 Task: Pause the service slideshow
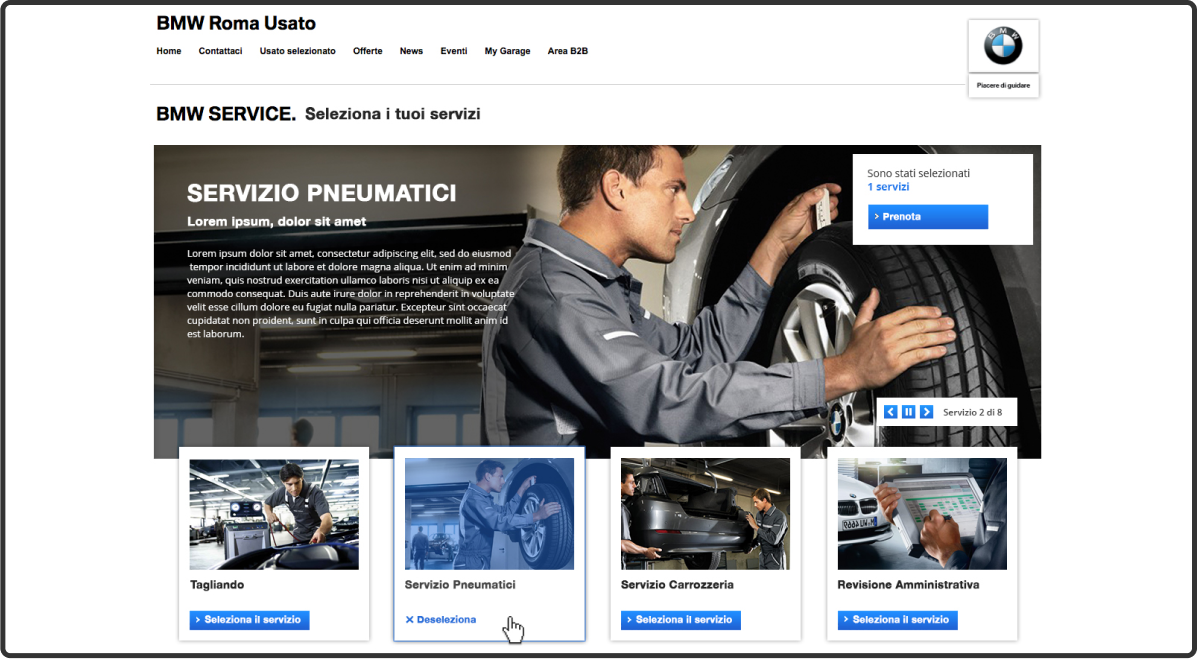click(908, 412)
